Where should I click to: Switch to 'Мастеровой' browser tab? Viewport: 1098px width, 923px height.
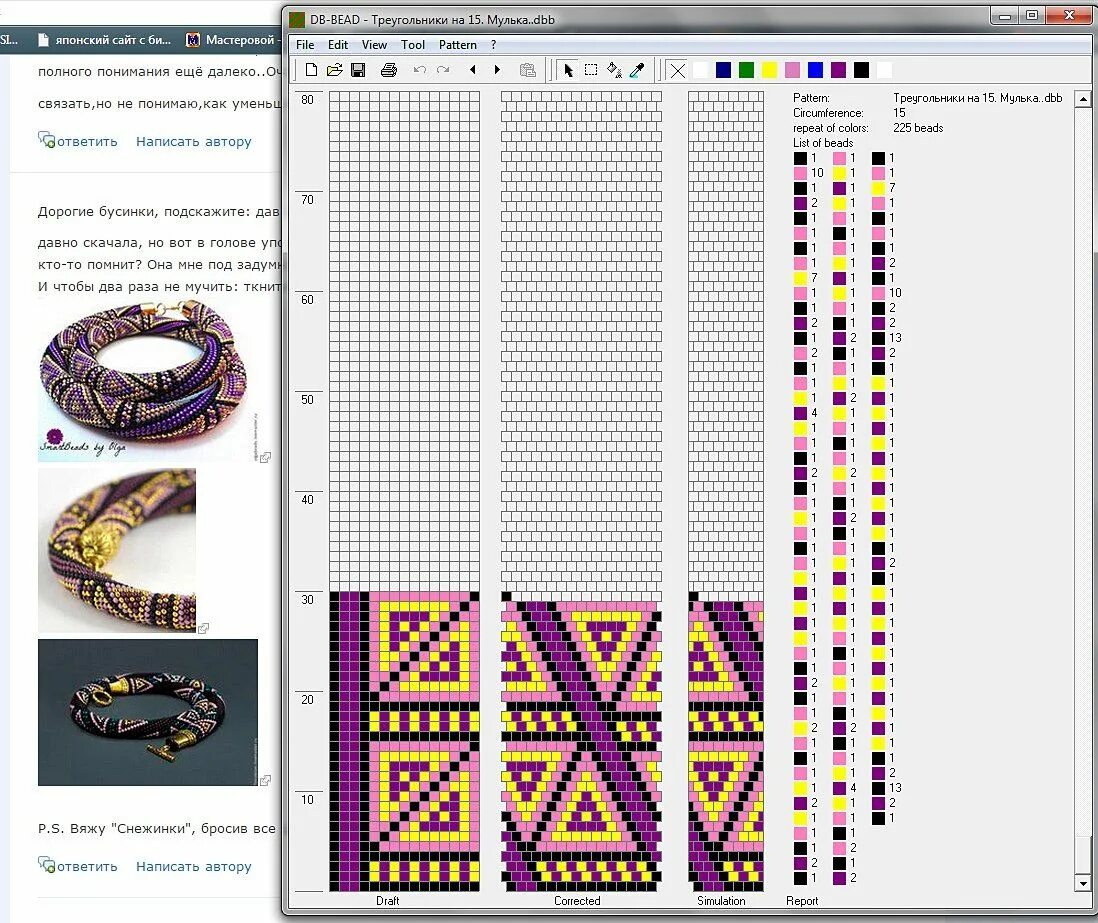point(232,40)
